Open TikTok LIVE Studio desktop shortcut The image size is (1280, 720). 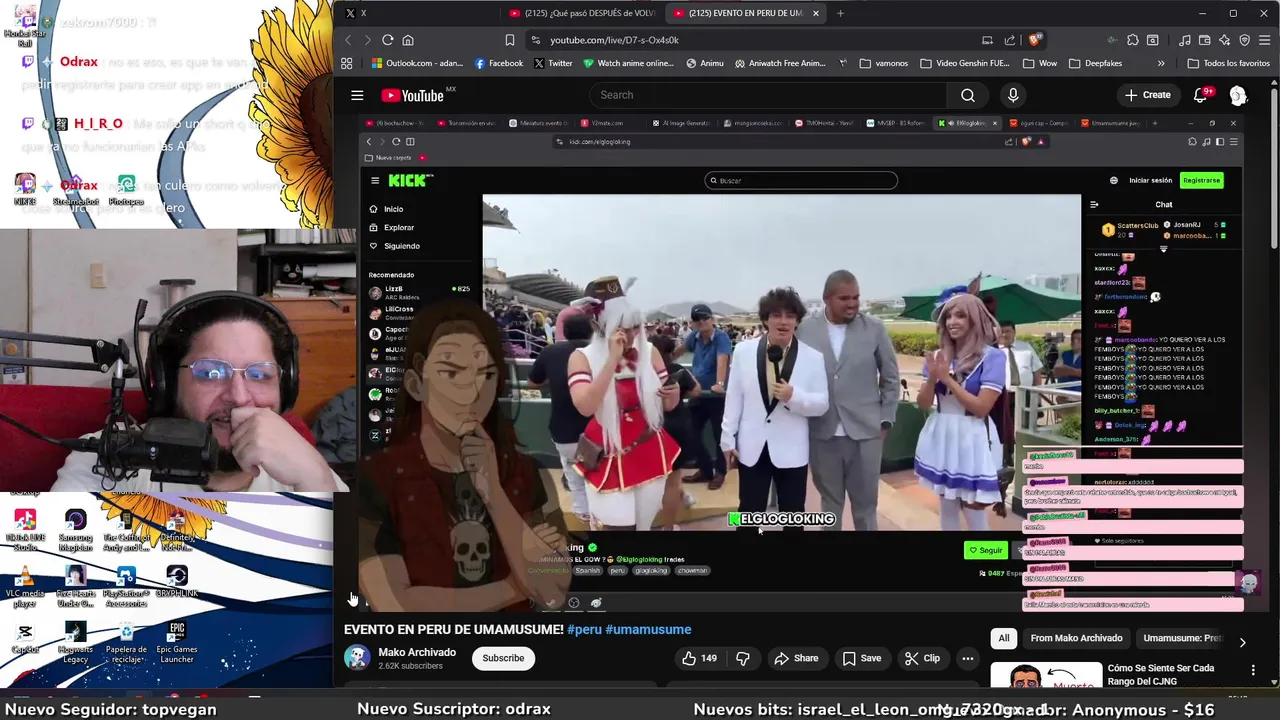point(25,530)
